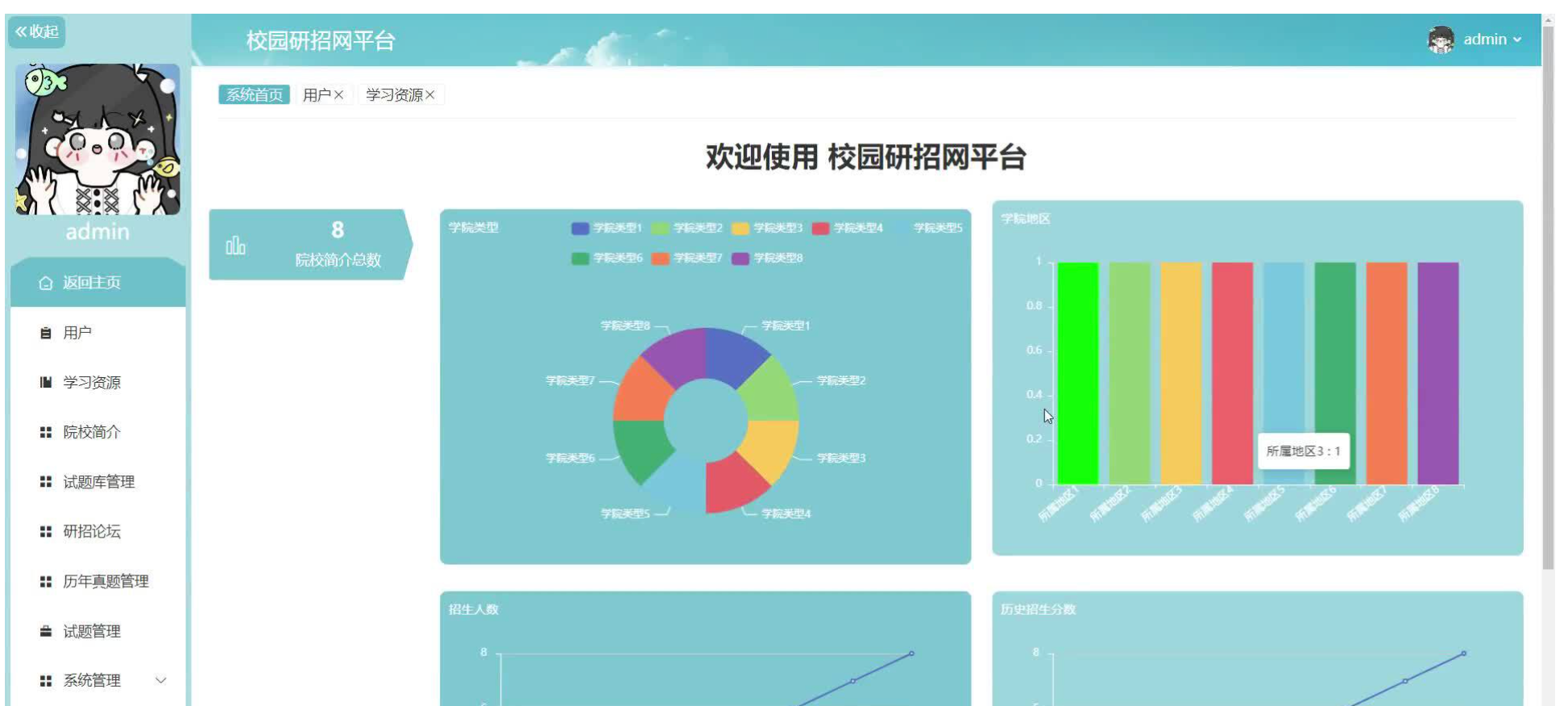Toggle legend 学院类型8 purple swatch

coord(740,258)
